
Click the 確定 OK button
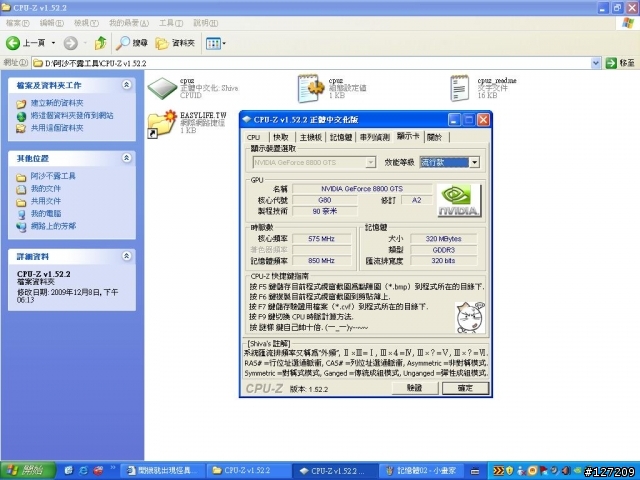click(x=465, y=388)
